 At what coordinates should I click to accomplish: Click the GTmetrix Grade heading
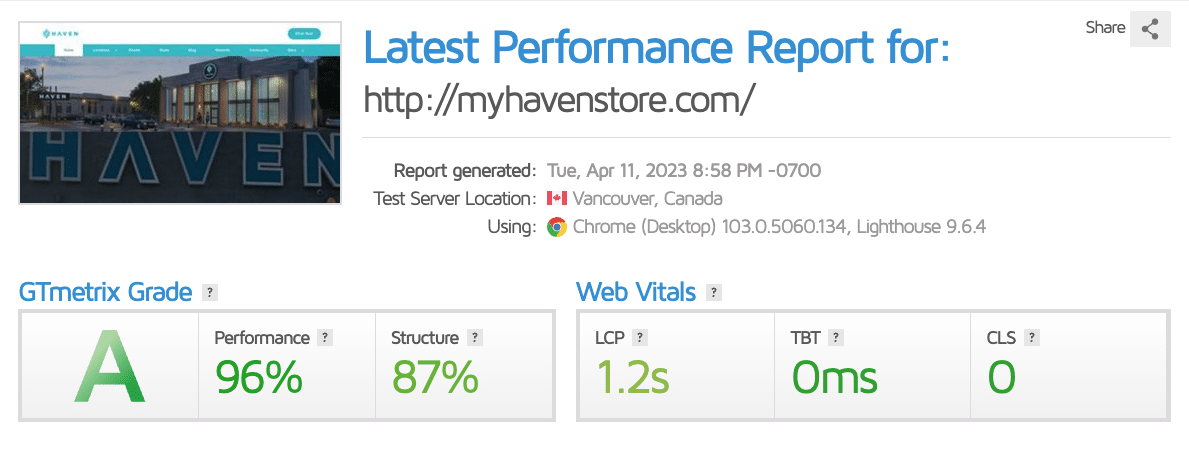(105, 292)
